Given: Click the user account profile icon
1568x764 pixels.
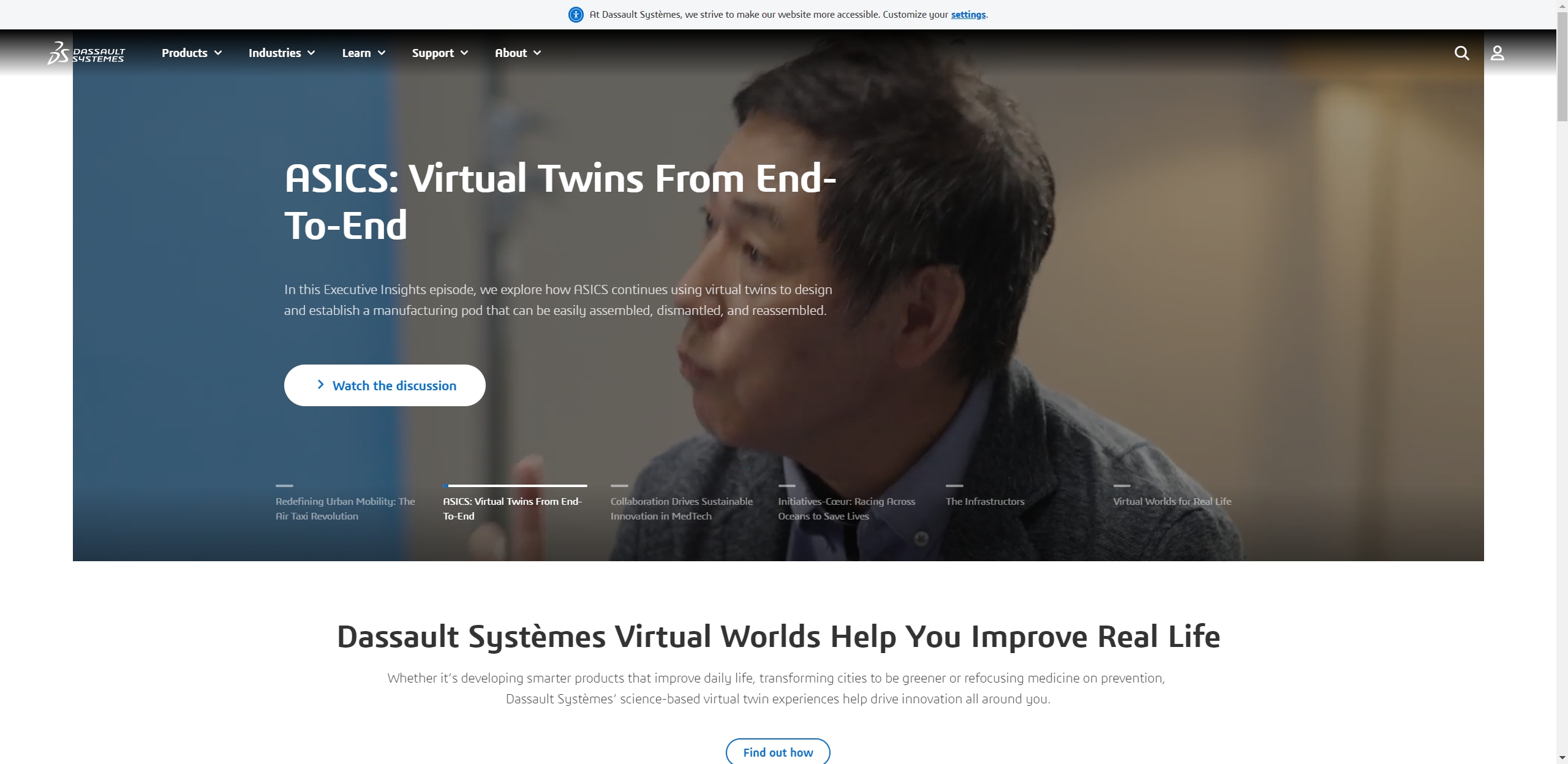Looking at the screenshot, I should (1497, 53).
